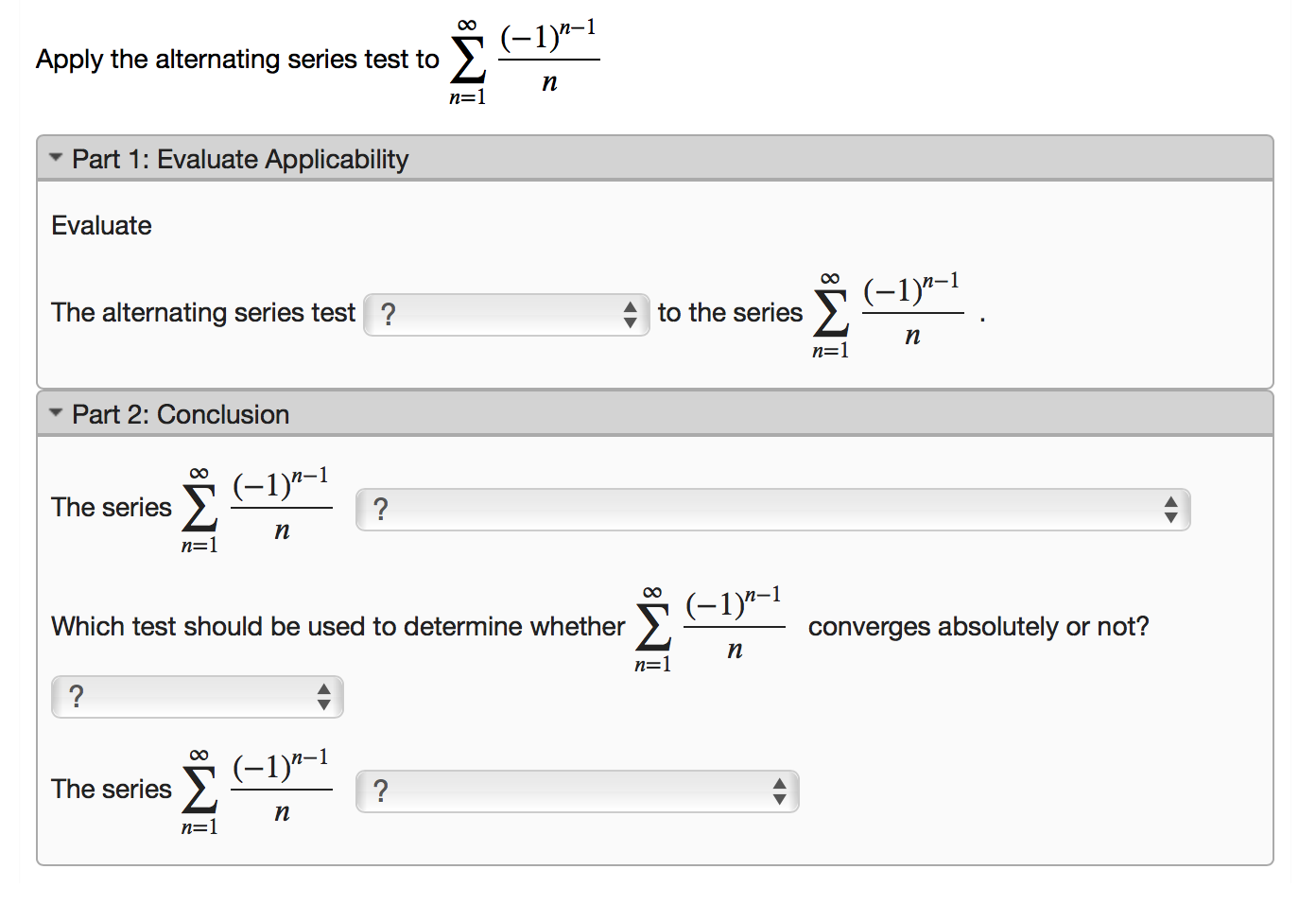This screenshot has height=904, width=1316.
Task: Click the 'converges absolutely or not?' text
Action: coord(978,627)
